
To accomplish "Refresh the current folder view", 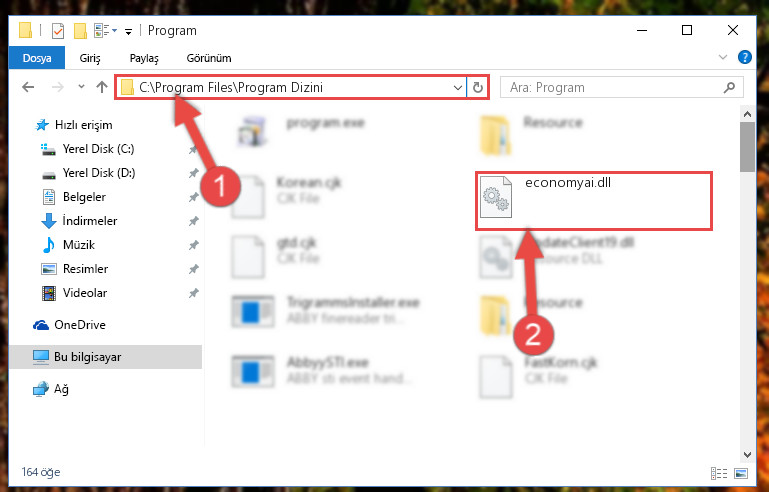I will pyautogui.click(x=478, y=88).
